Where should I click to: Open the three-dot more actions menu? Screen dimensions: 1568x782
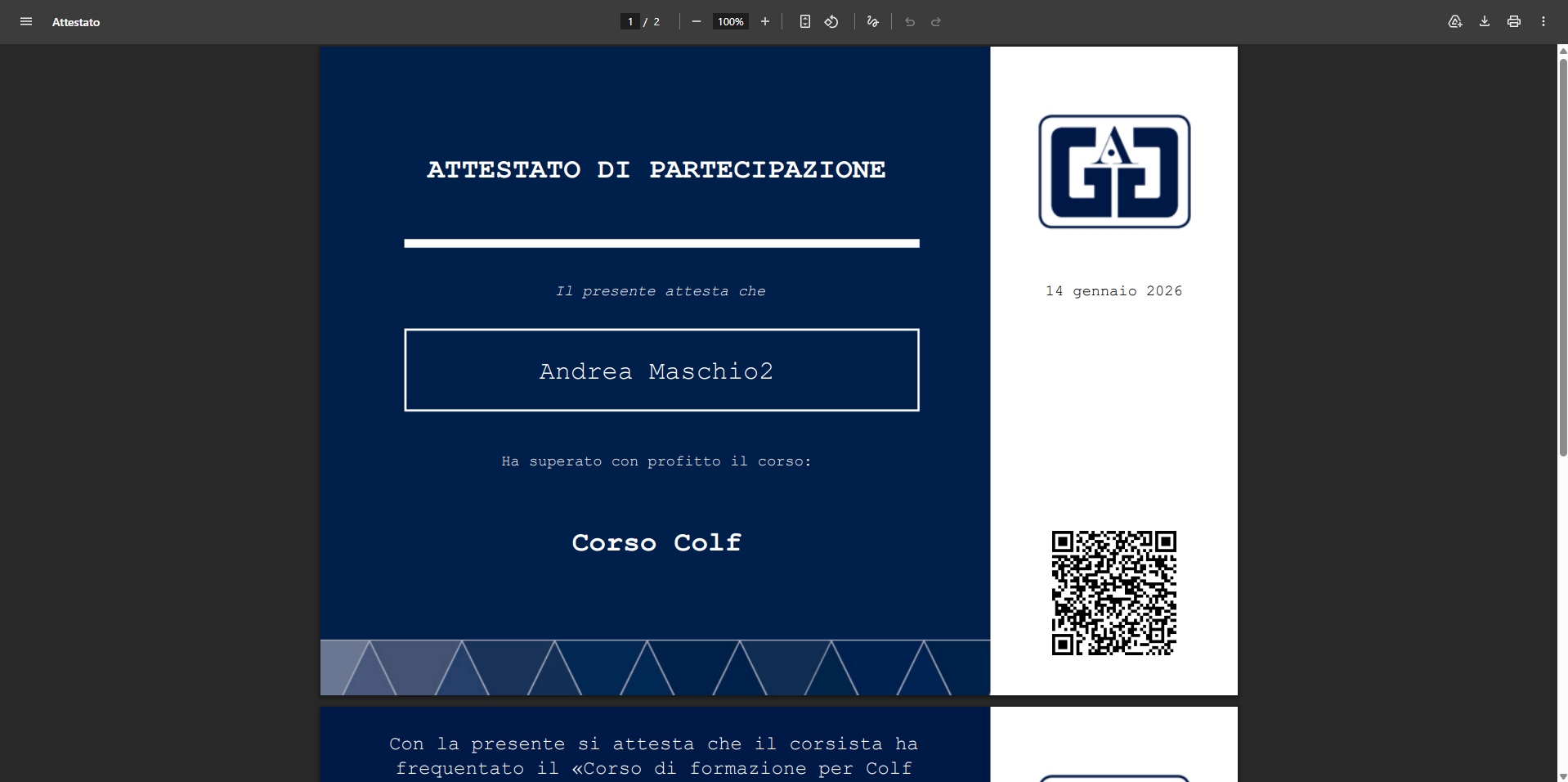click(1543, 22)
